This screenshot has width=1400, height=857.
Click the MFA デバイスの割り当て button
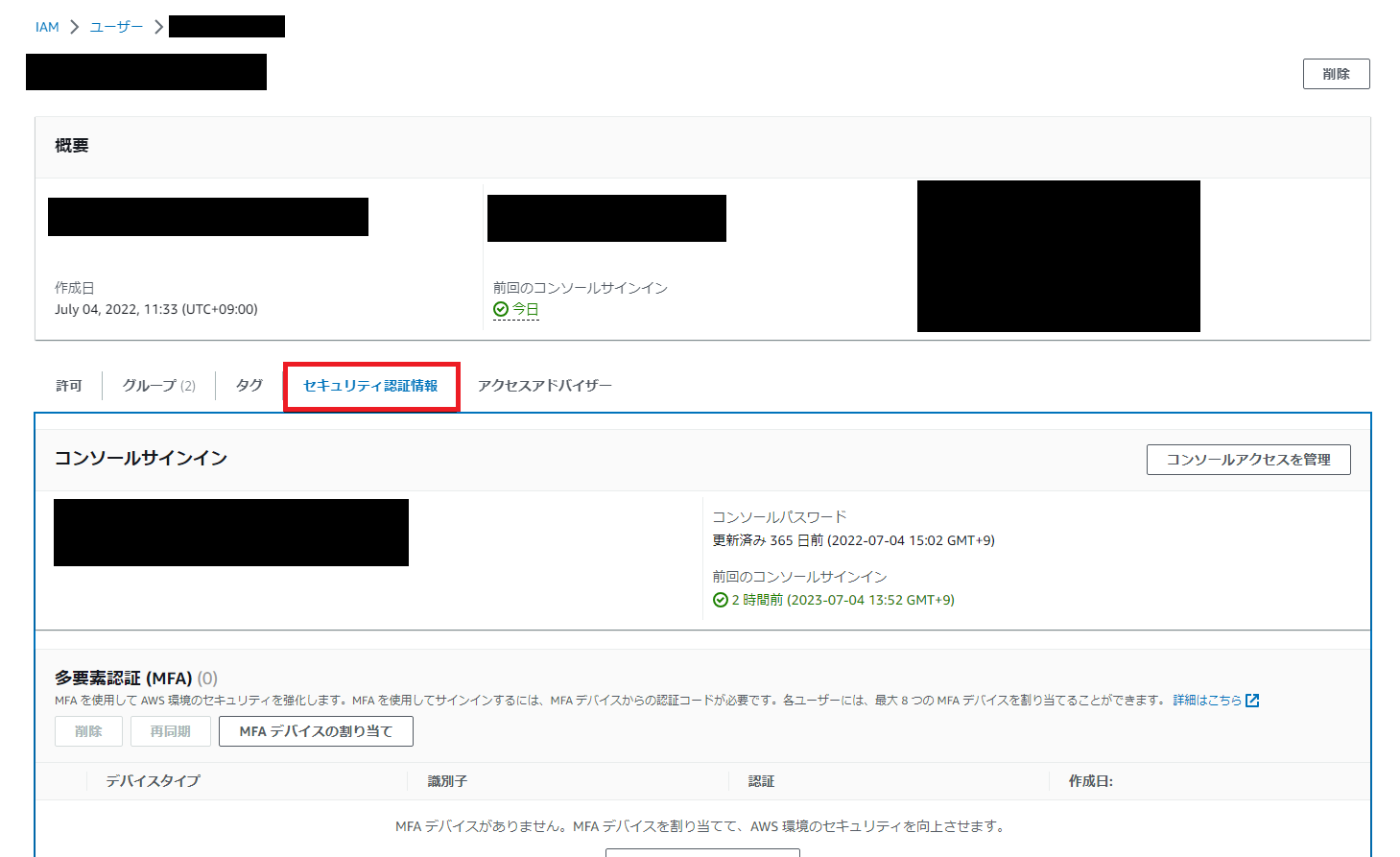(316, 730)
